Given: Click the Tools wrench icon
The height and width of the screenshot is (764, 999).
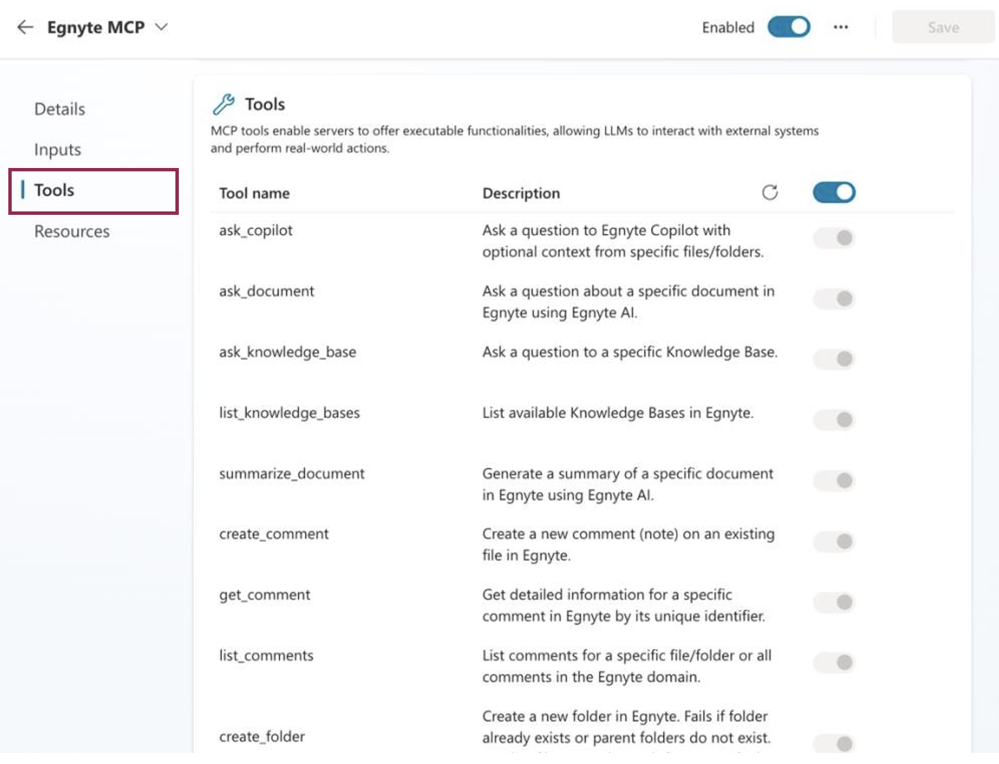Looking at the screenshot, I should [224, 104].
